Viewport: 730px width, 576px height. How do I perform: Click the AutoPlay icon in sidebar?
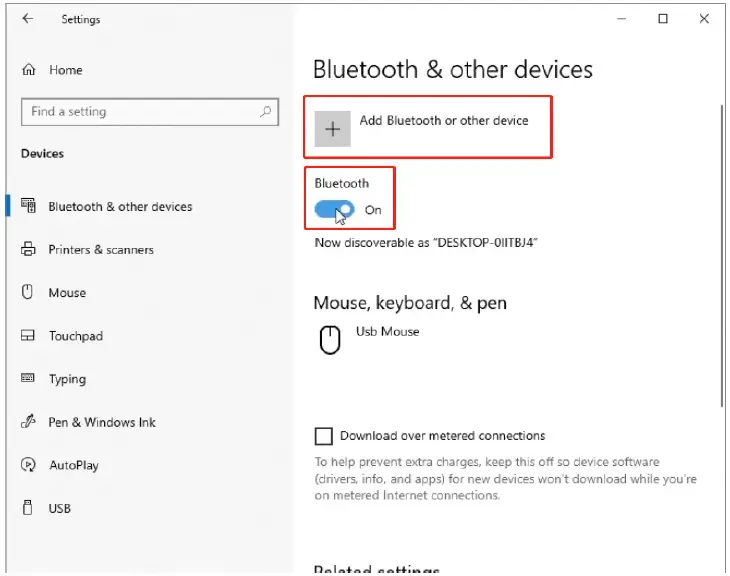point(28,465)
